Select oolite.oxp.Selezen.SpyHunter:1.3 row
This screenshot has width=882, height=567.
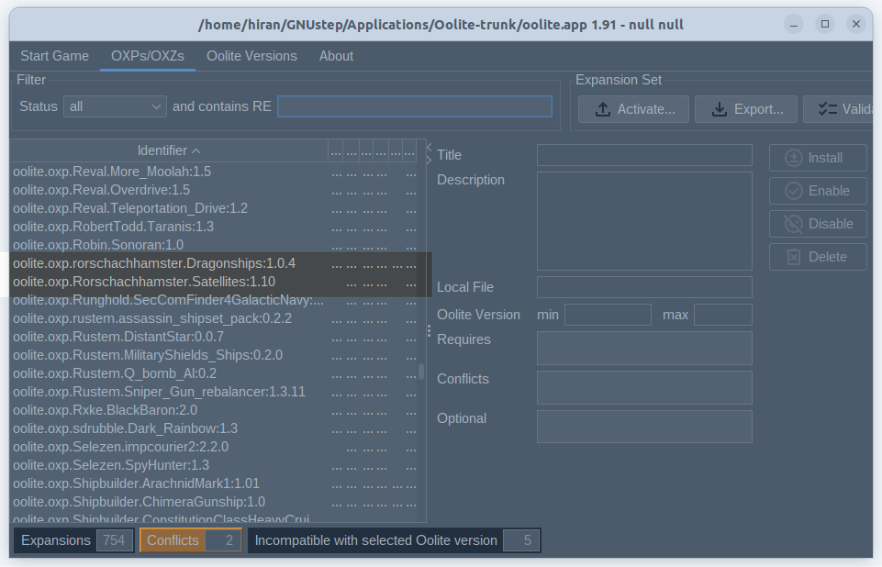point(214,466)
